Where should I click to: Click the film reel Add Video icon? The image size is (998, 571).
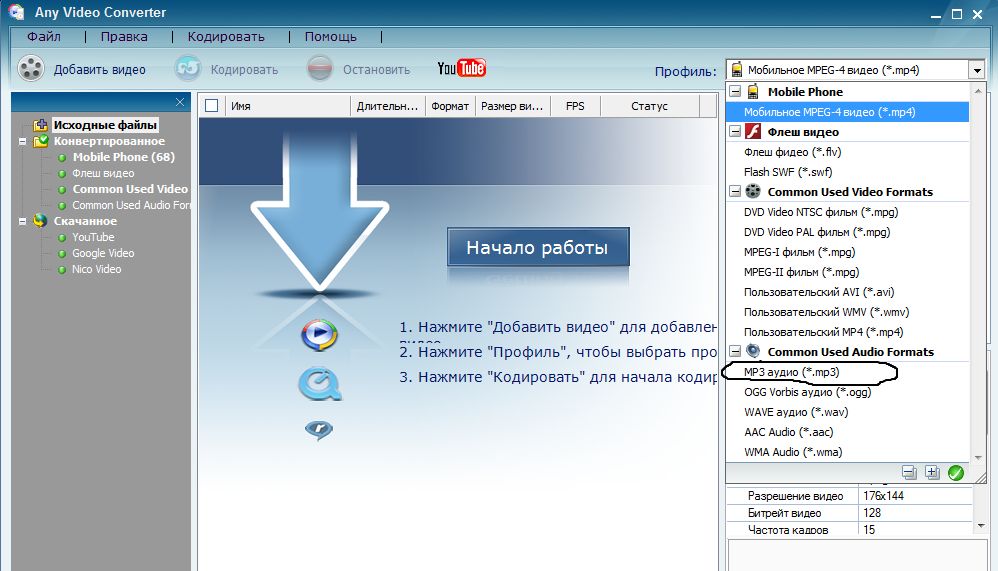(x=32, y=69)
